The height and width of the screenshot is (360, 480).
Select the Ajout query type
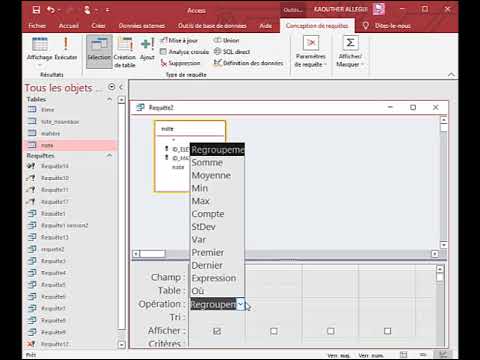[147, 49]
